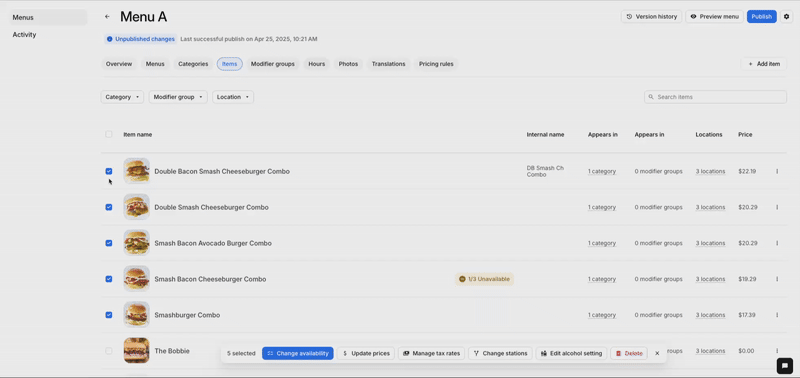Click the DB Smash Ch Combo internal name

545,171
